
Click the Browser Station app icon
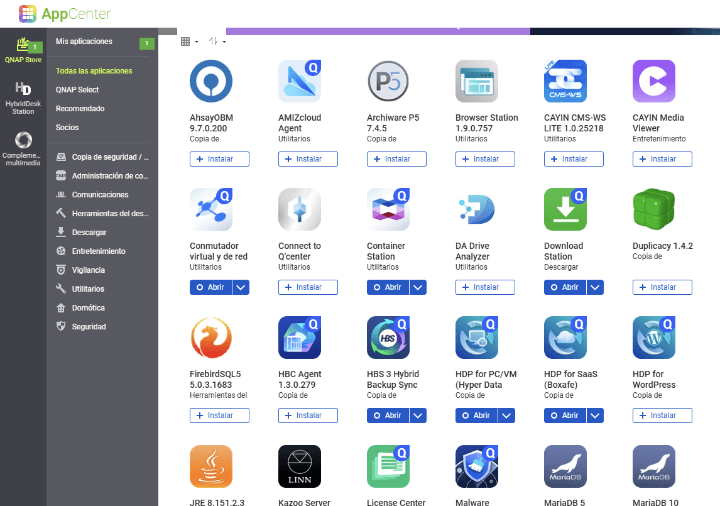pyautogui.click(x=477, y=81)
